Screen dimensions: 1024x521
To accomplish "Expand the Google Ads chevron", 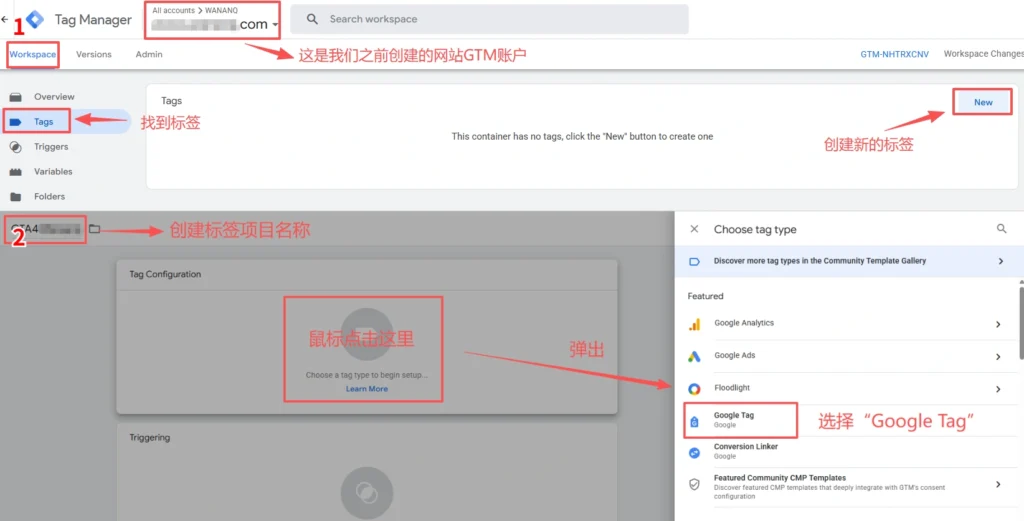I will (x=998, y=356).
